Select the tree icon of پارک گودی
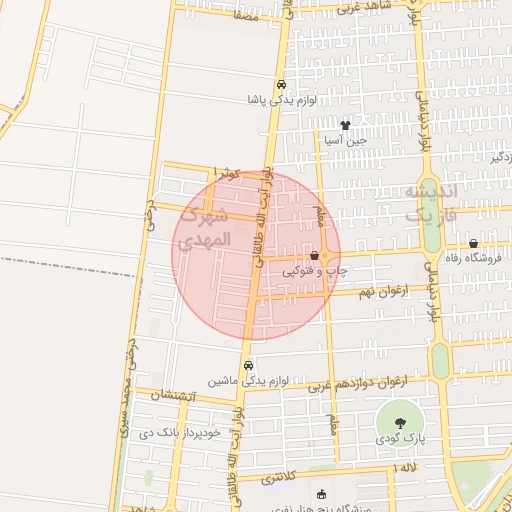The height and width of the screenshot is (512, 512). pyautogui.click(x=400, y=423)
